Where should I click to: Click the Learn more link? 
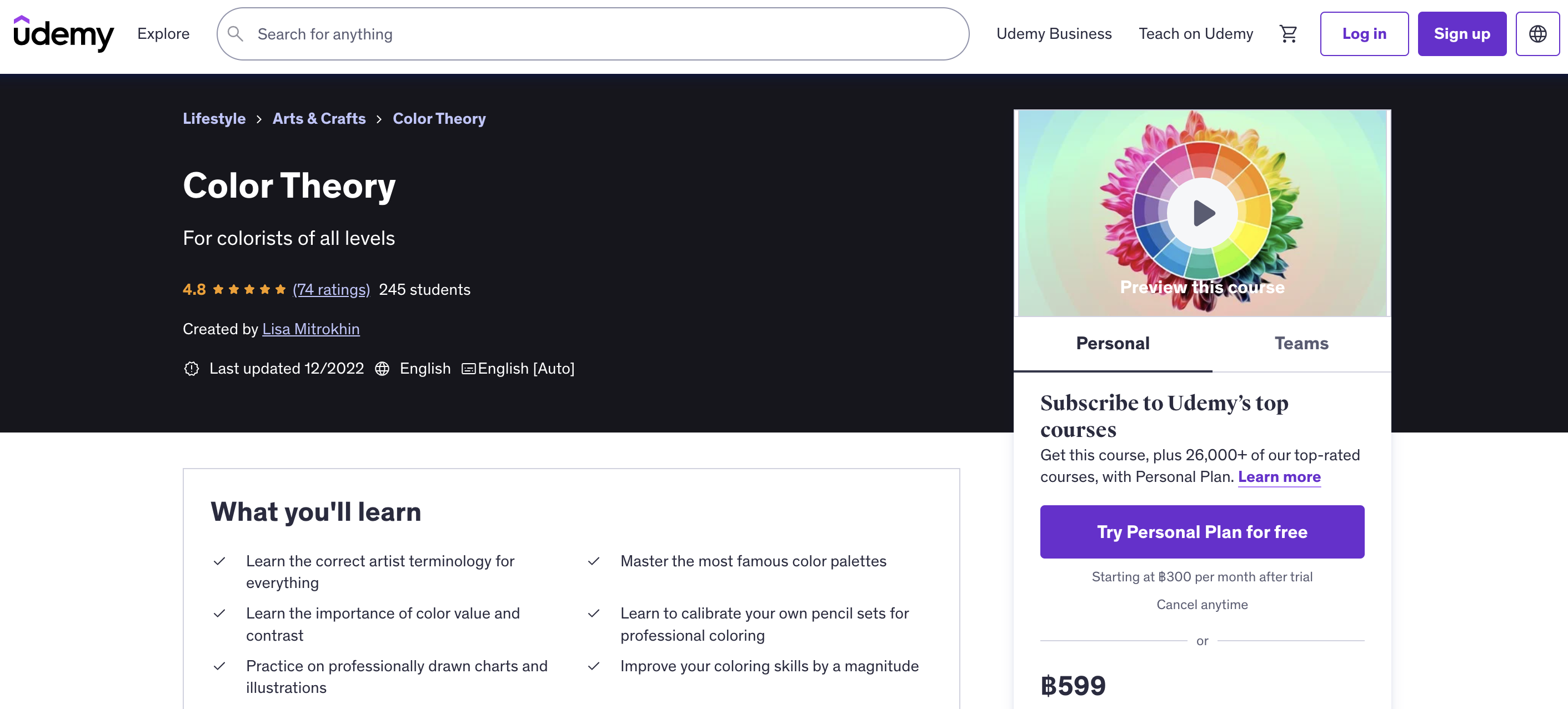tap(1279, 477)
